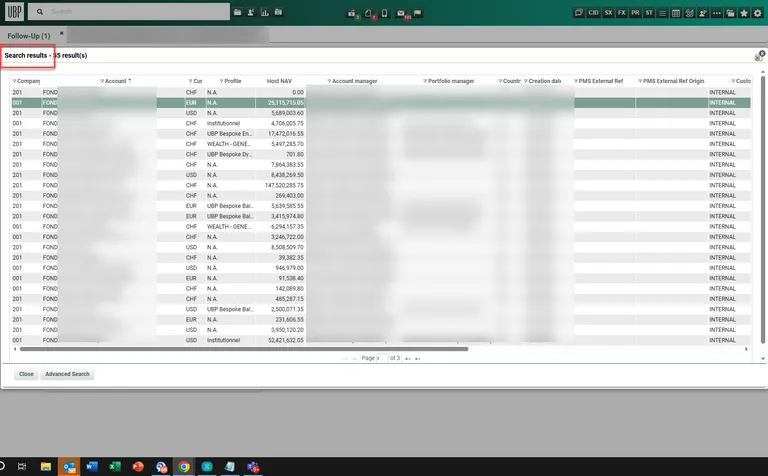Click the Advanced Search button
This screenshot has height=476, width=768.
(x=67, y=374)
